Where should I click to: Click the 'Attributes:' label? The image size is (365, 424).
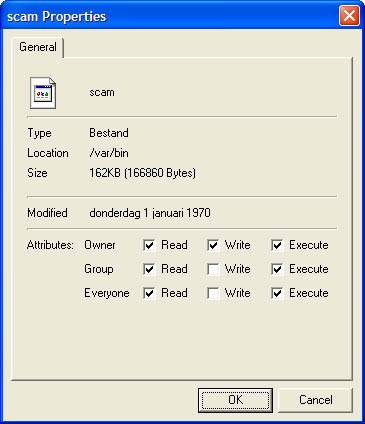coord(50,245)
